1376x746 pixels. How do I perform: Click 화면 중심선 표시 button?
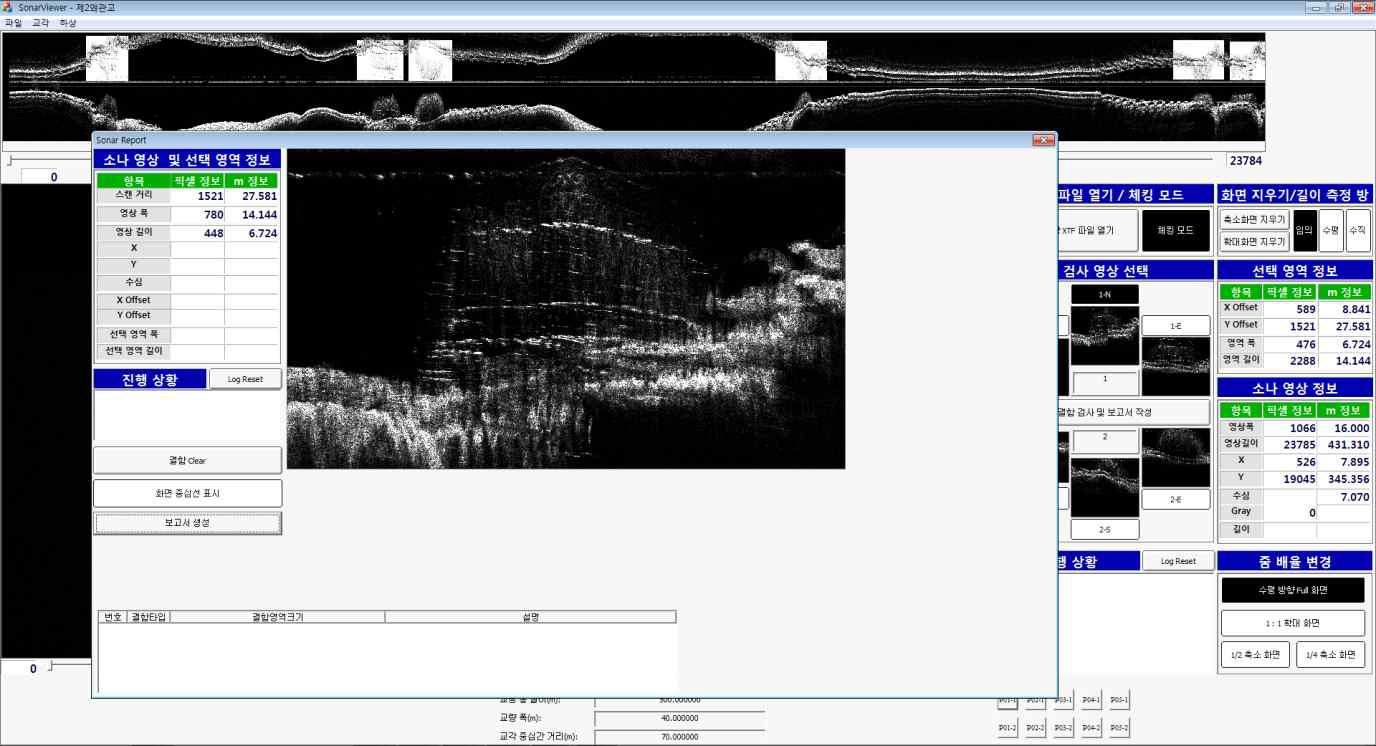[x=187, y=493]
